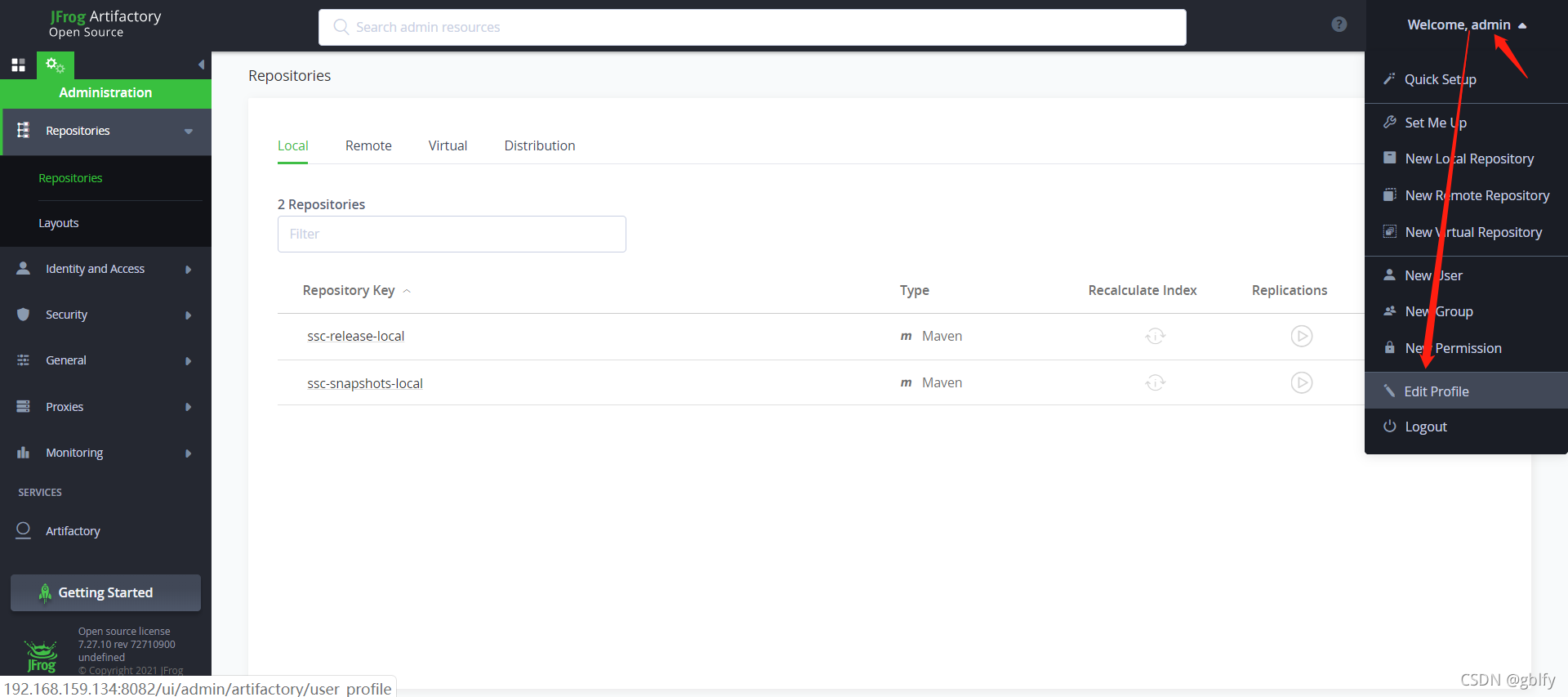Open ssc-snapshots-local repository link

click(365, 383)
